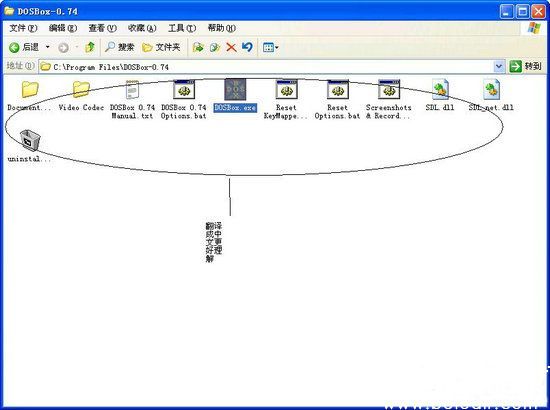Open the Favorites (收藏) menu

point(142,28)
